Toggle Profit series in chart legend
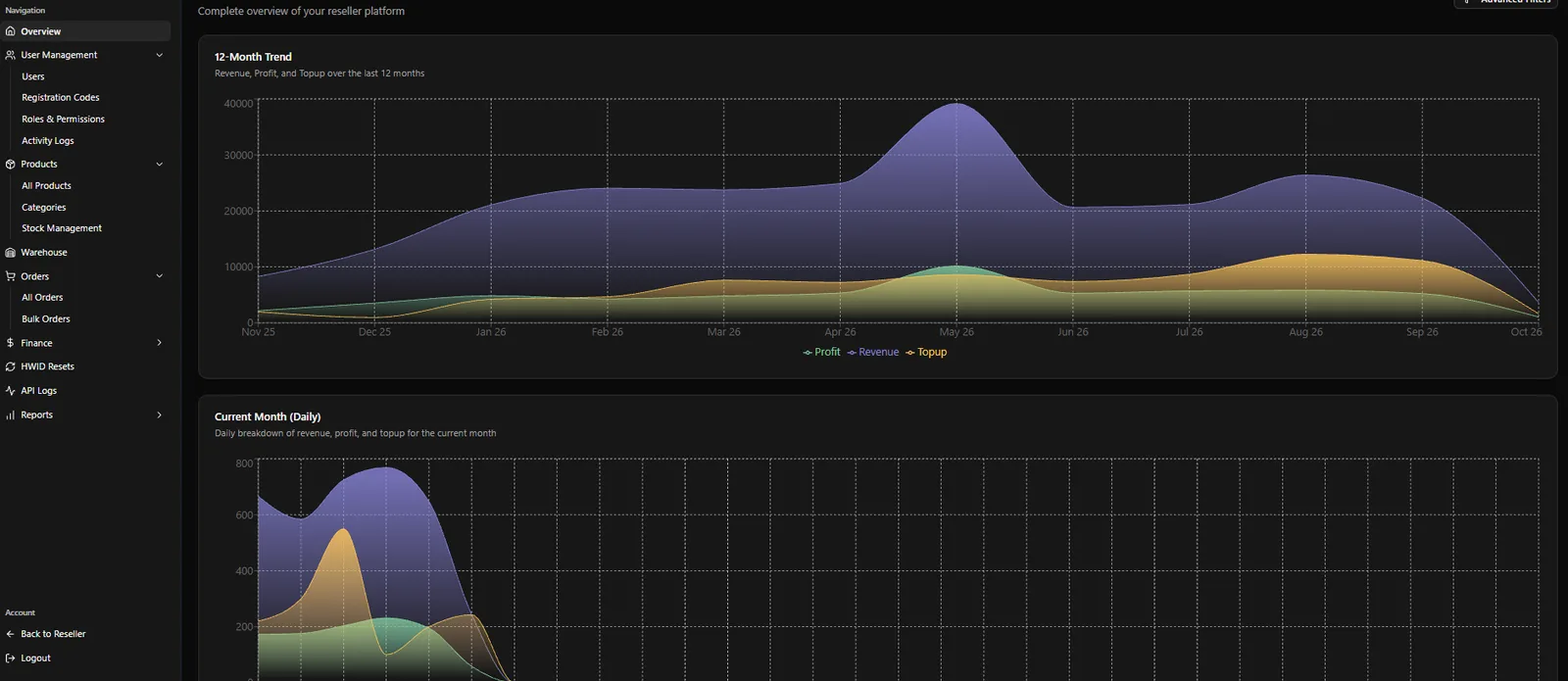This screenshot has height=681, width=1568. click(x=821, y=352)
